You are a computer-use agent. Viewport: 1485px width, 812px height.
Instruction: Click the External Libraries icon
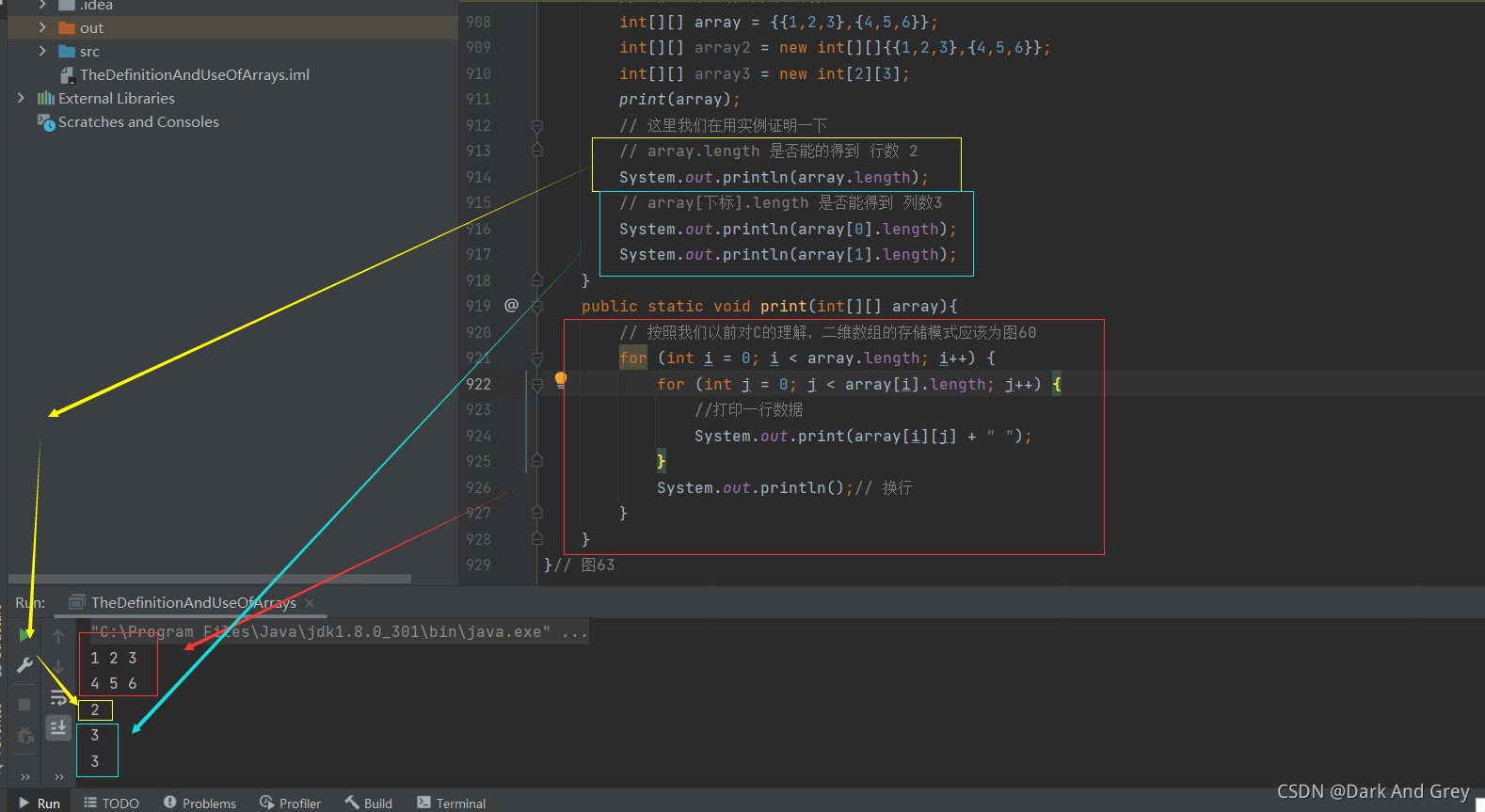(45, 98)
